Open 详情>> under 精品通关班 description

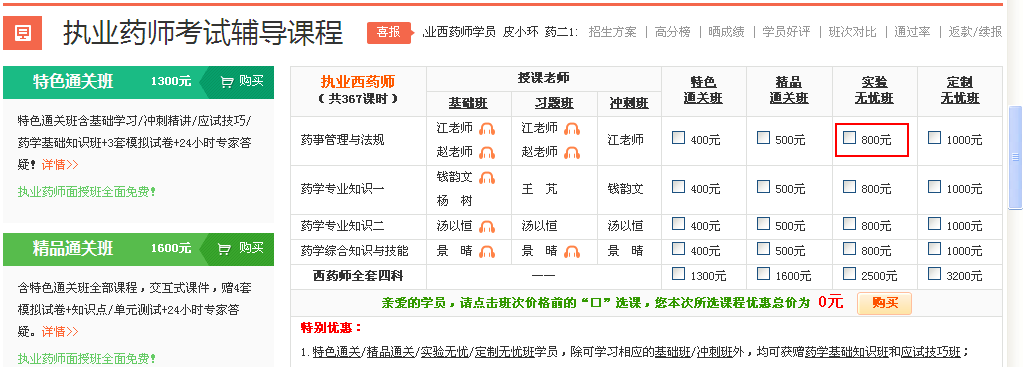click(60, 331)
